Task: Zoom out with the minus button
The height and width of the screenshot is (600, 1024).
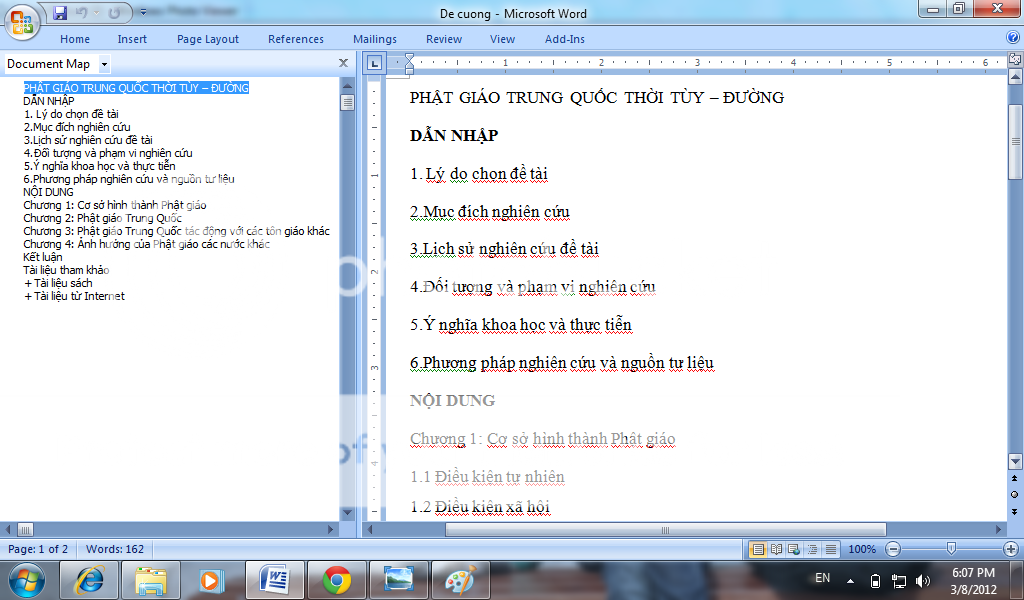Action: [x=893, y=549]
